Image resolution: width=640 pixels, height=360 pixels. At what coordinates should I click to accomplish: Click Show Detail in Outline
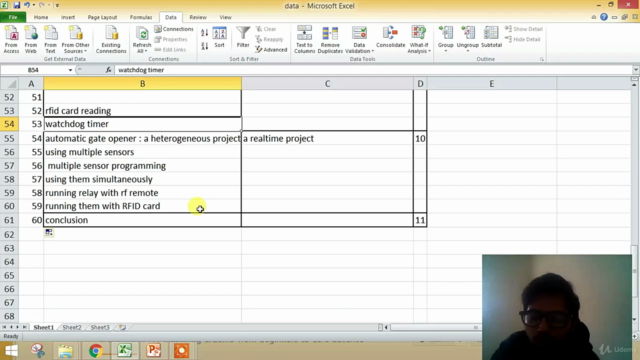pyautogui.click(x=524, y=29)
